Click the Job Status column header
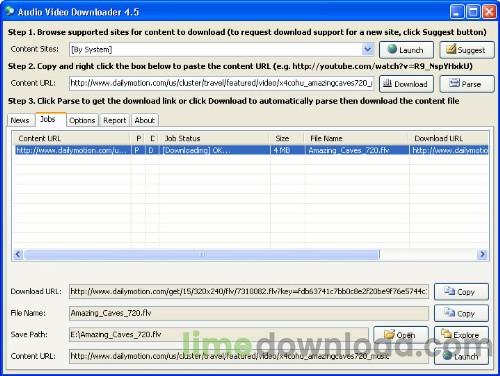 click(x=215, y=138)
